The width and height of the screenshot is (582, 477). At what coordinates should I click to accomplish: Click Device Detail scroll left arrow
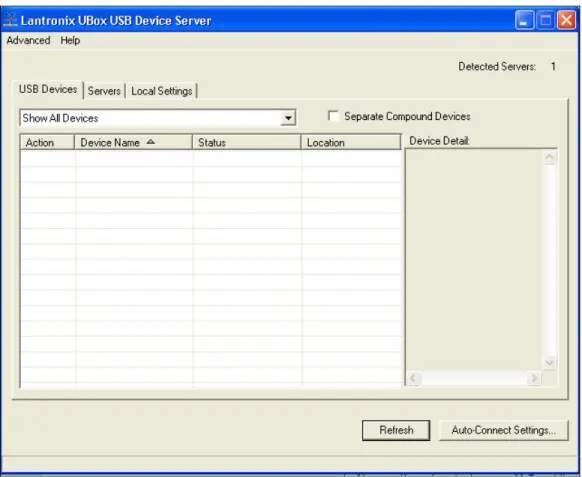click(x=413, y=378)
